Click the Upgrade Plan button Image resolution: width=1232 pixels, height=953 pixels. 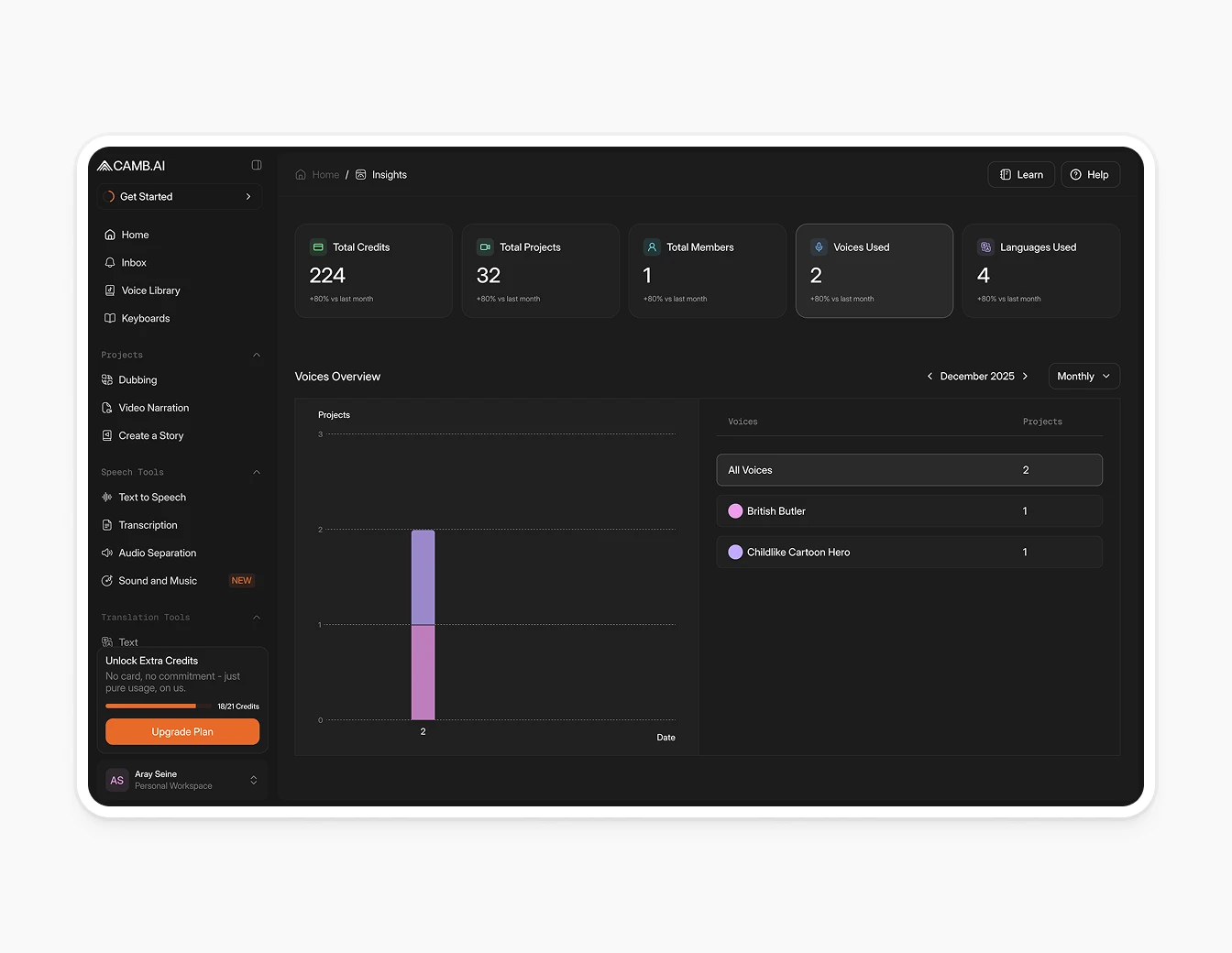pyautogui.click(x=181, y=731)
